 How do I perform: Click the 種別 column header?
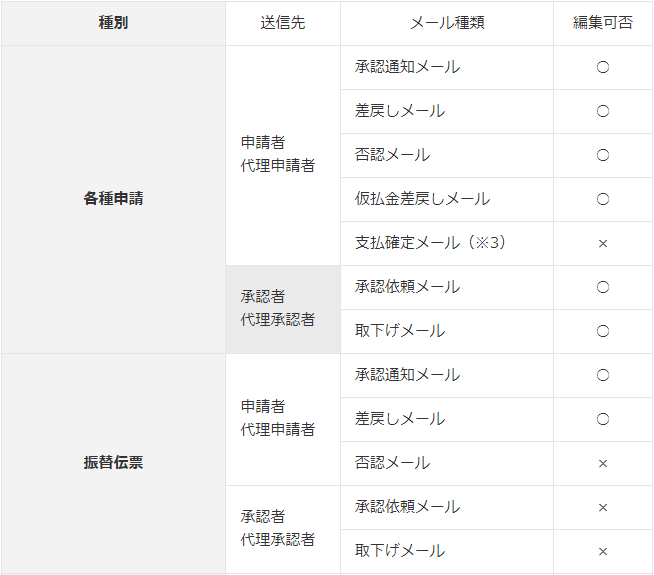[113, 23]
